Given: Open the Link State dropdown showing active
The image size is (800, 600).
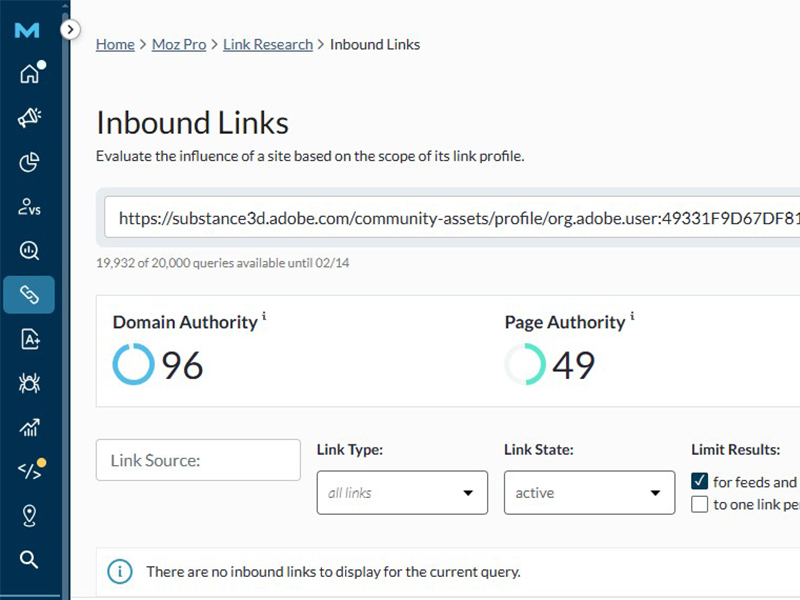Looking at the screenshot, I should coord(589,492).
